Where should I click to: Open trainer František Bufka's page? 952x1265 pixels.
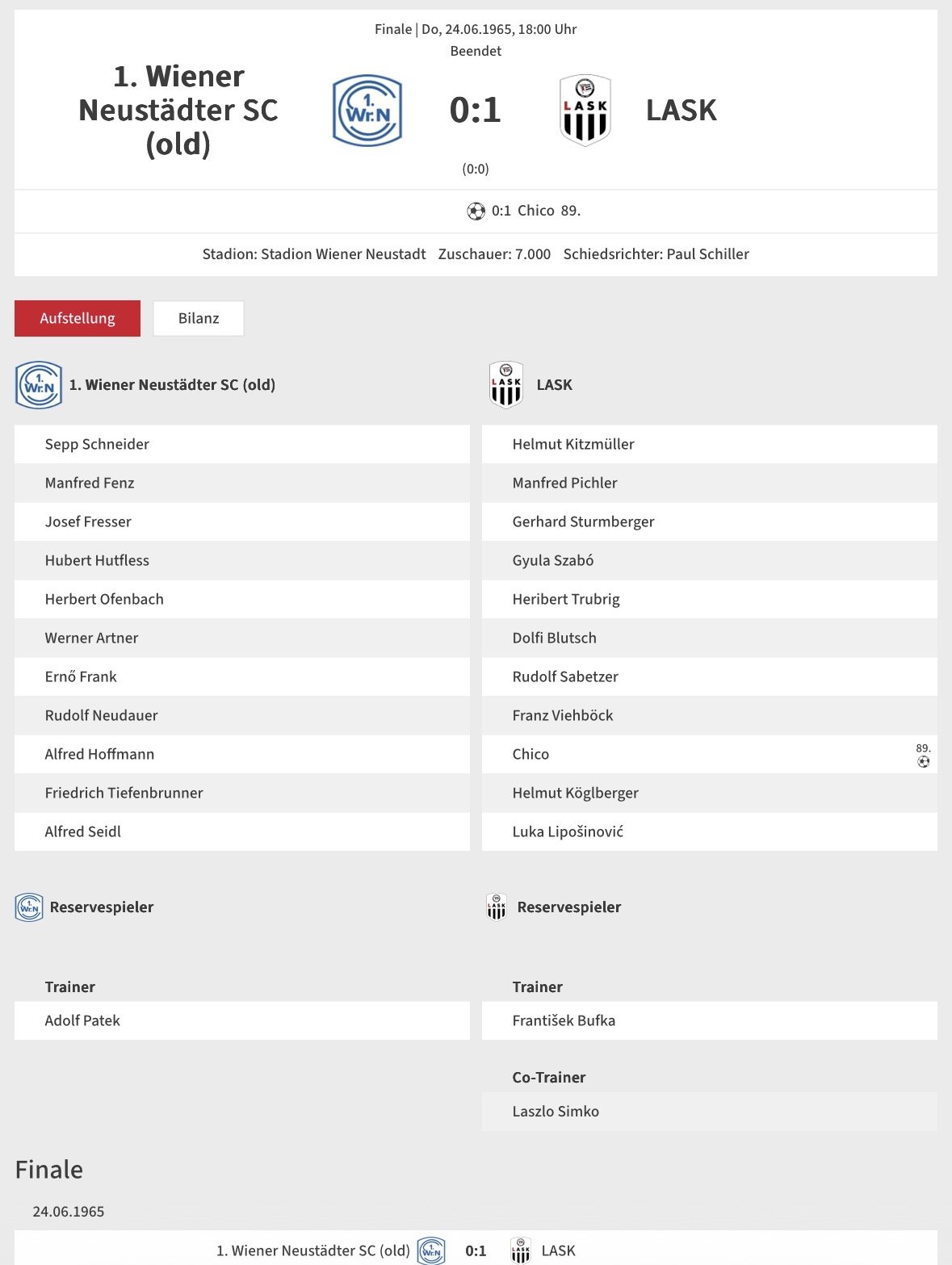(564, 1020)
